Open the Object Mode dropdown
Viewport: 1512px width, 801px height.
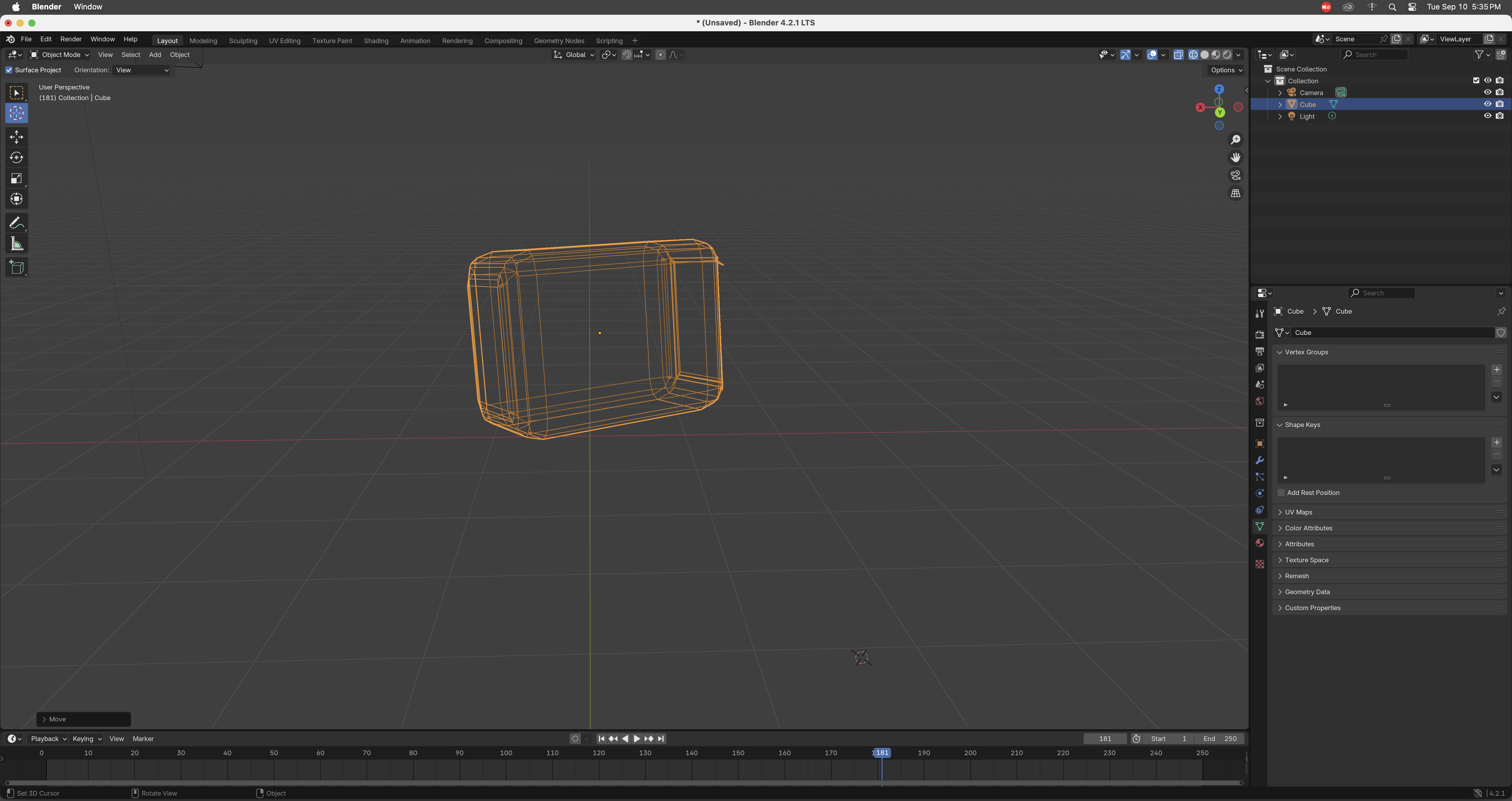pyautogui.click(x=59, y=55)
